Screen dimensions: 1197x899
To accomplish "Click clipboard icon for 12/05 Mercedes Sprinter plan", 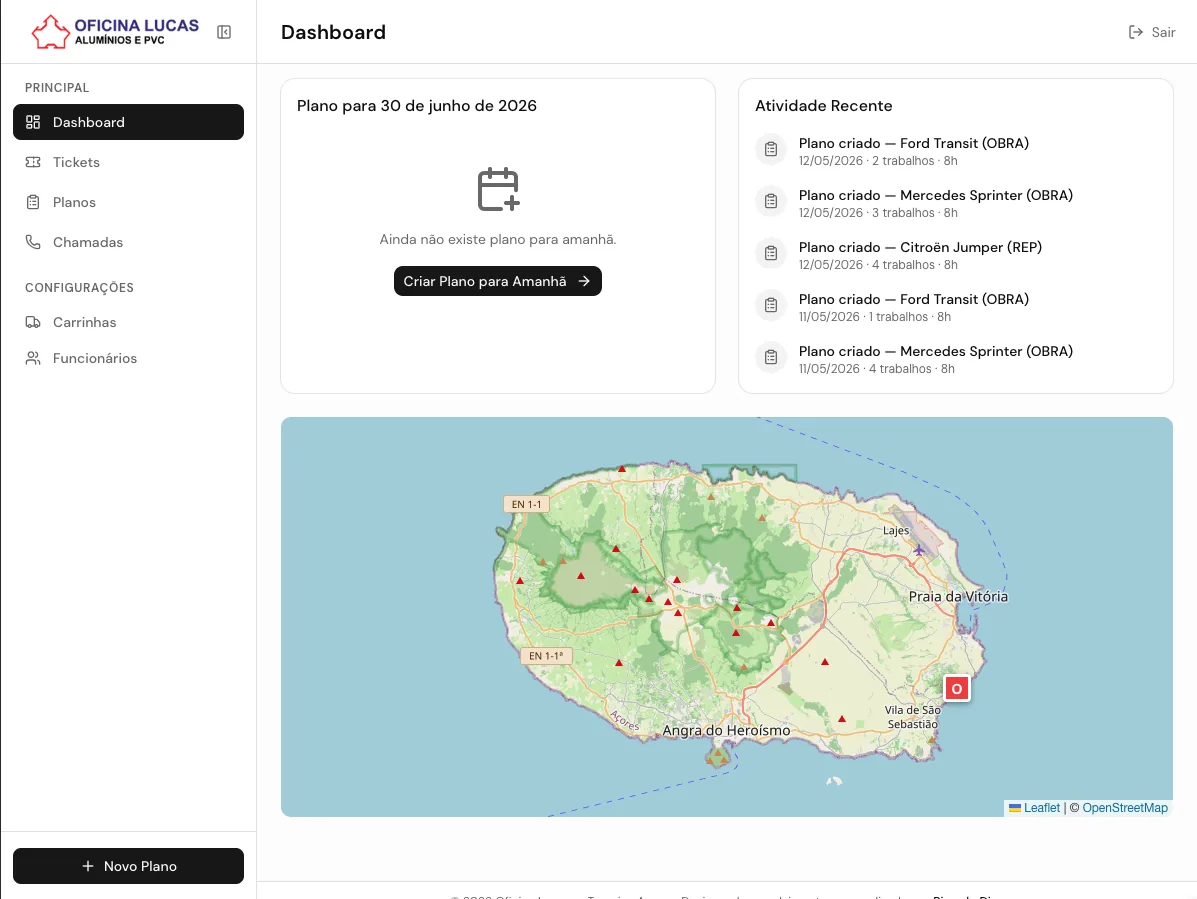I will tap(771, 201).
